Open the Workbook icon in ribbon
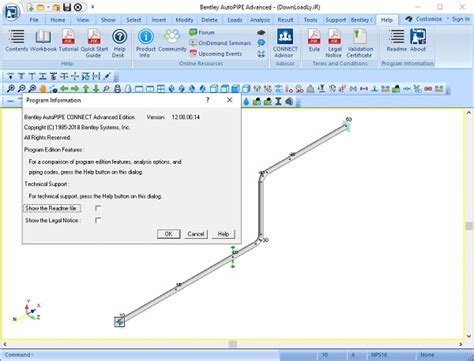 pos(43,40)
